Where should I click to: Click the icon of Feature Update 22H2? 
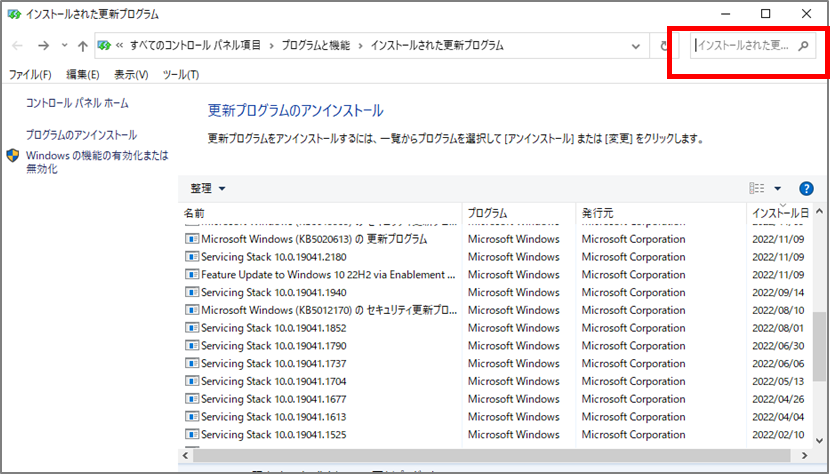click(x=192, y=274)
